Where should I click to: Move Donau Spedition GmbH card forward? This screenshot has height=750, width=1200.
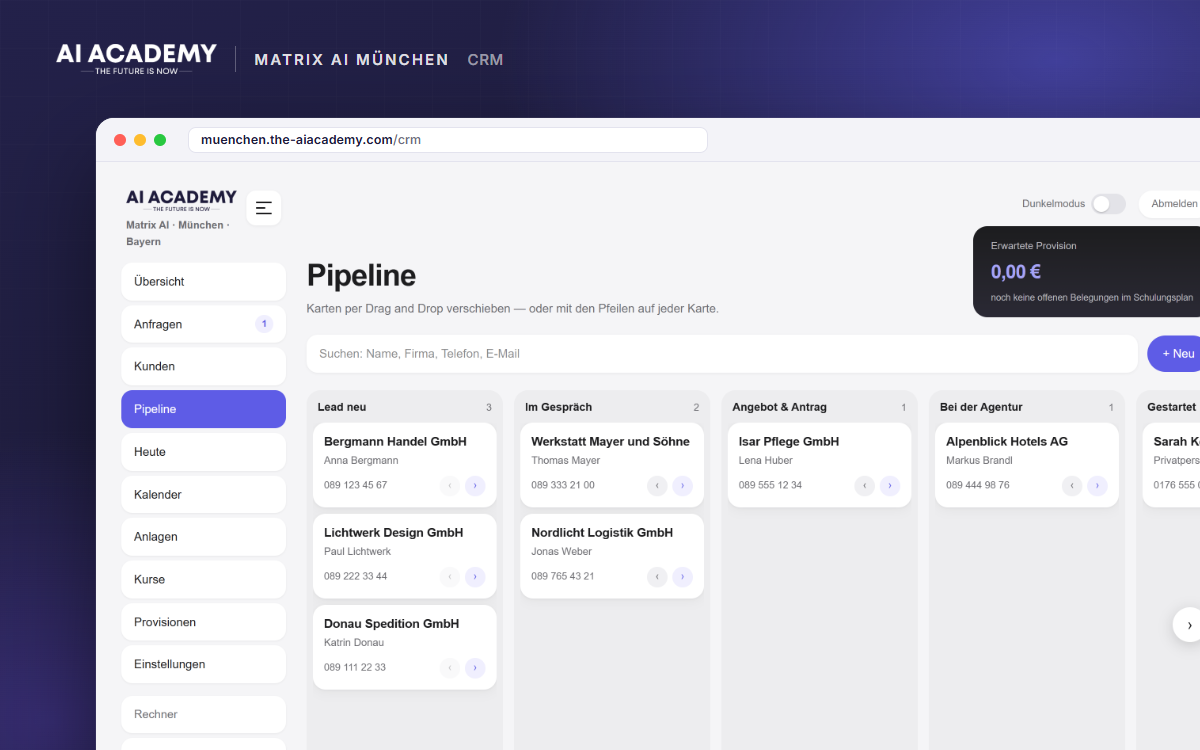pyautogui.click(x=475, y=668)
